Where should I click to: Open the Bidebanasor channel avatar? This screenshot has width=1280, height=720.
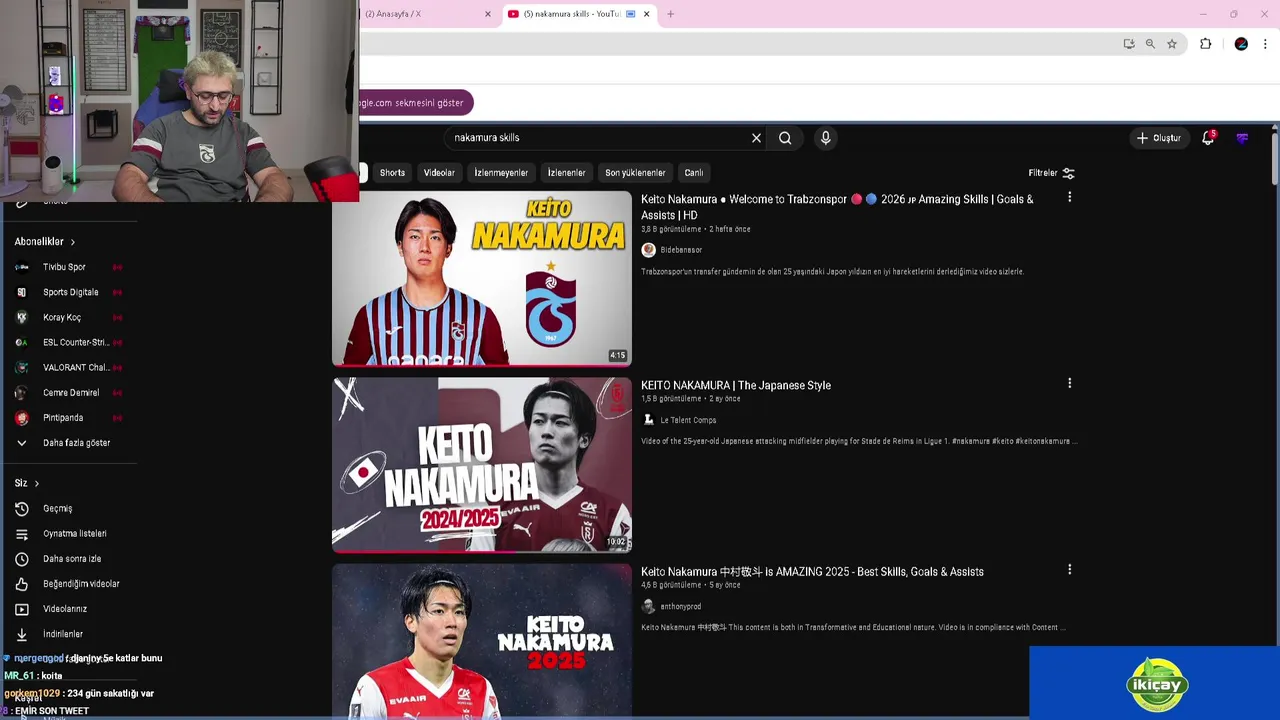point(648,250)
